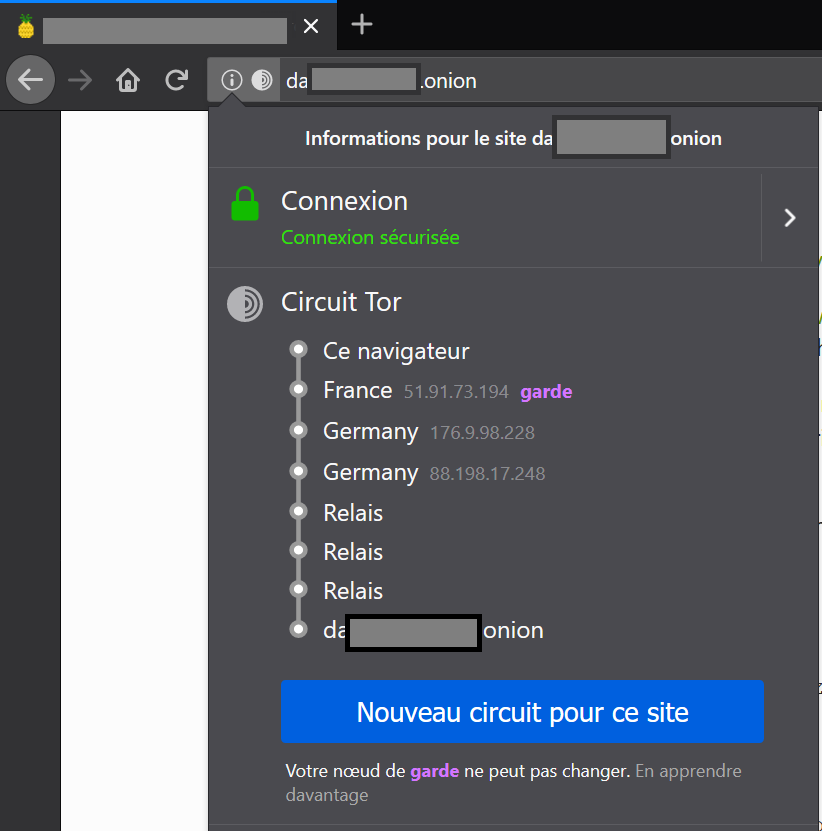Click the green padlock icon

pyautogui.click(x=245, y=204)
